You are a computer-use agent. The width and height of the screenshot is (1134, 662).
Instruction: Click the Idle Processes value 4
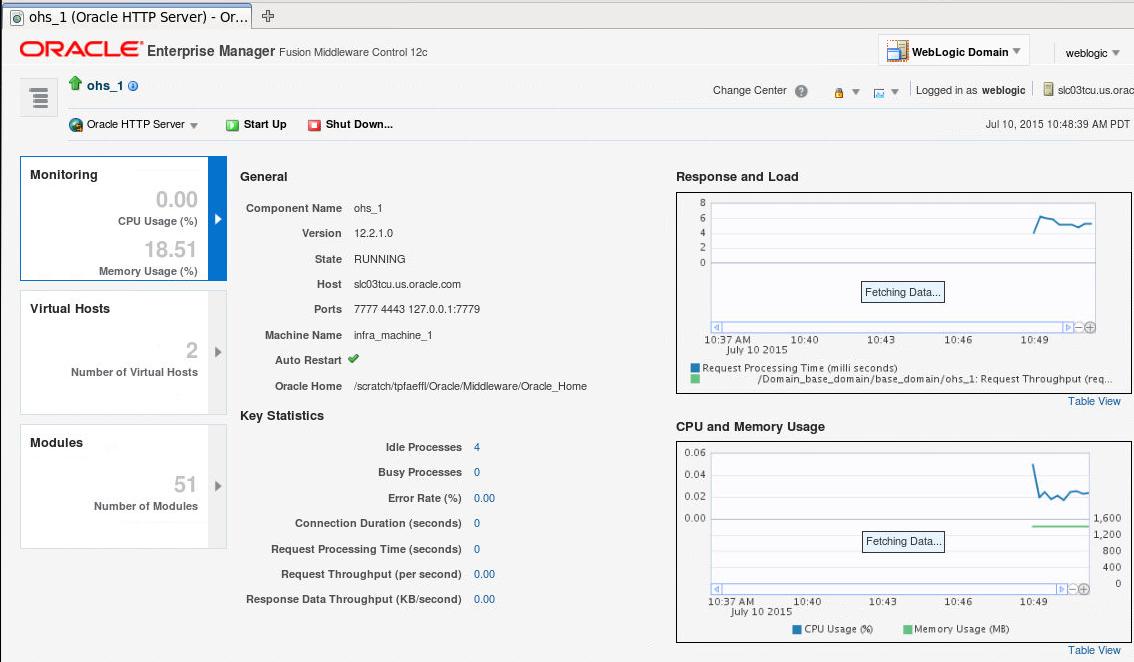(x=477, y=448)
